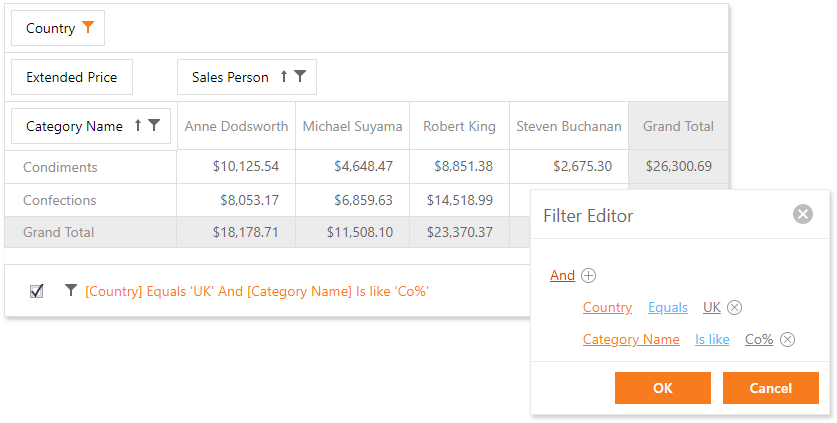This screenshot has height=423, width=837.
Task: Edit the UK filter value
Action: tap(711, 308)
